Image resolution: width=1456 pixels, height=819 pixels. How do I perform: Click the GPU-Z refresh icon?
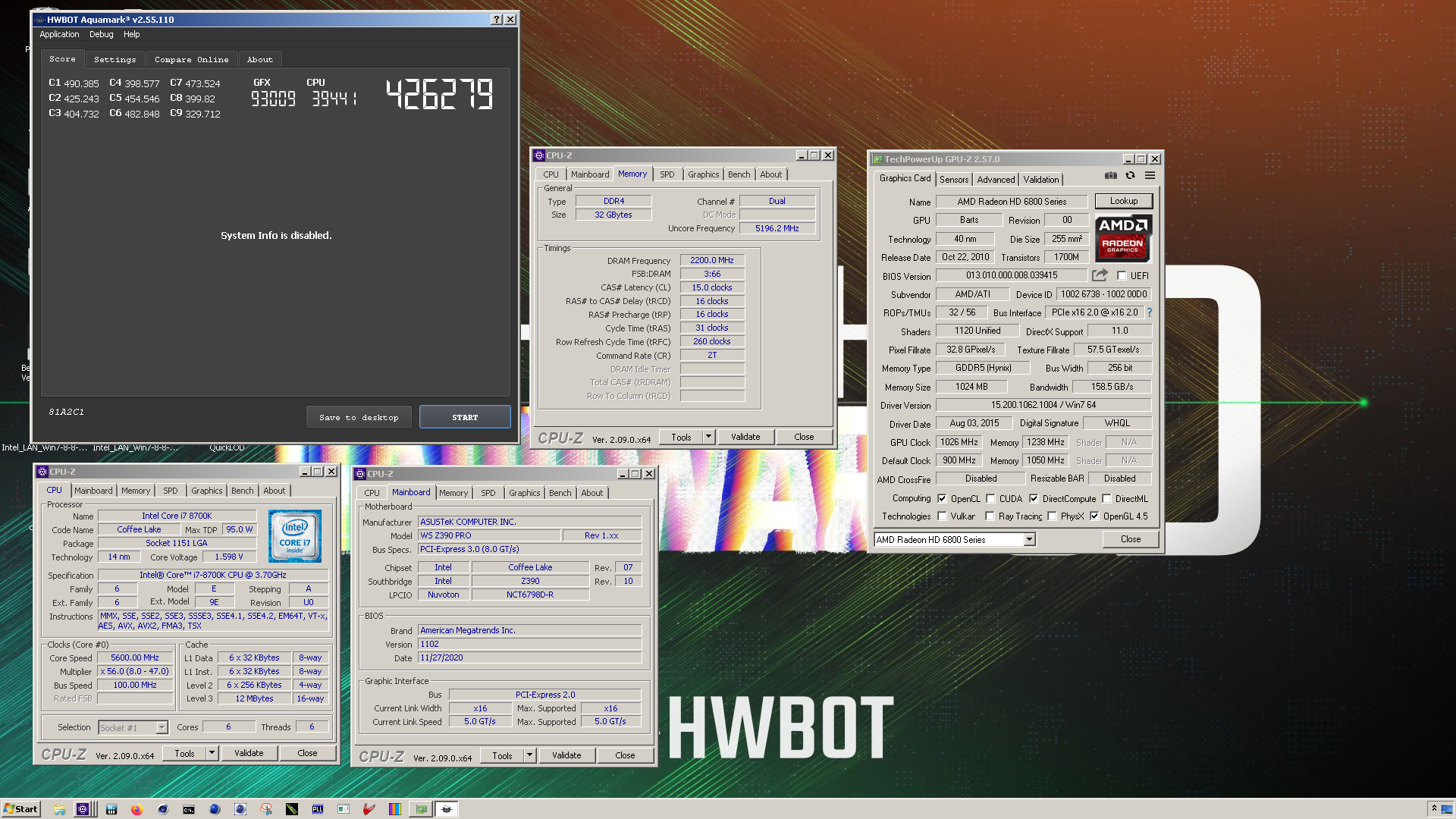coord(1130,175)
